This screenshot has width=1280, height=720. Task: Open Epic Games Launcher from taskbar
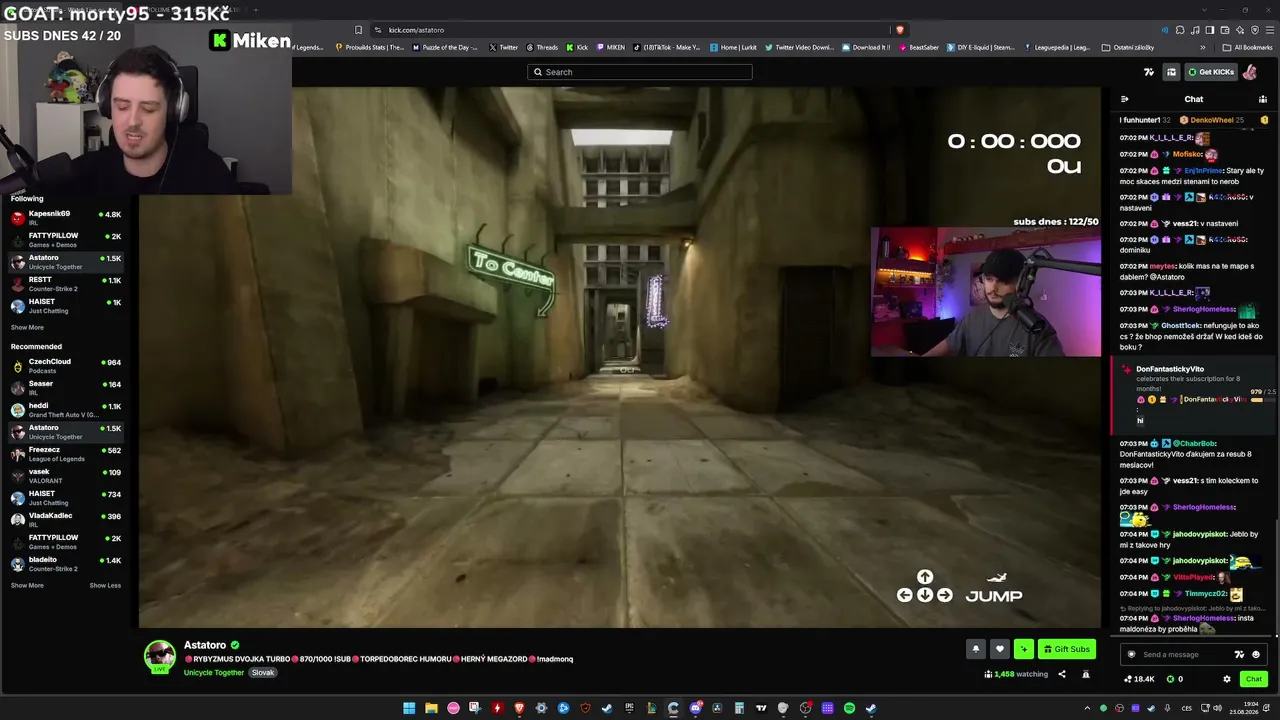[x=629, y=708]
